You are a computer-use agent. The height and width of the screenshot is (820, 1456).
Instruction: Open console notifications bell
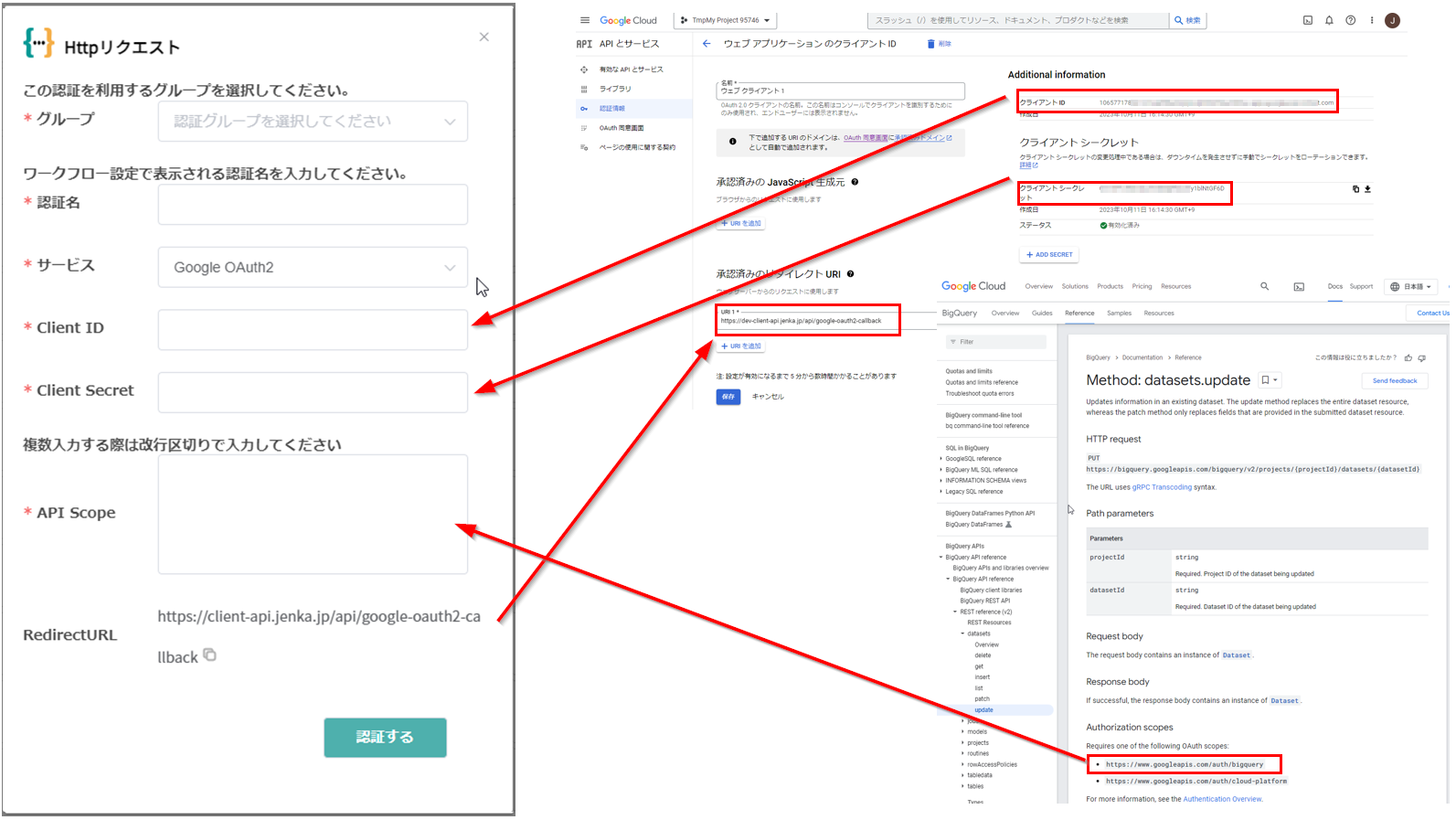[x=1329, y=20]
